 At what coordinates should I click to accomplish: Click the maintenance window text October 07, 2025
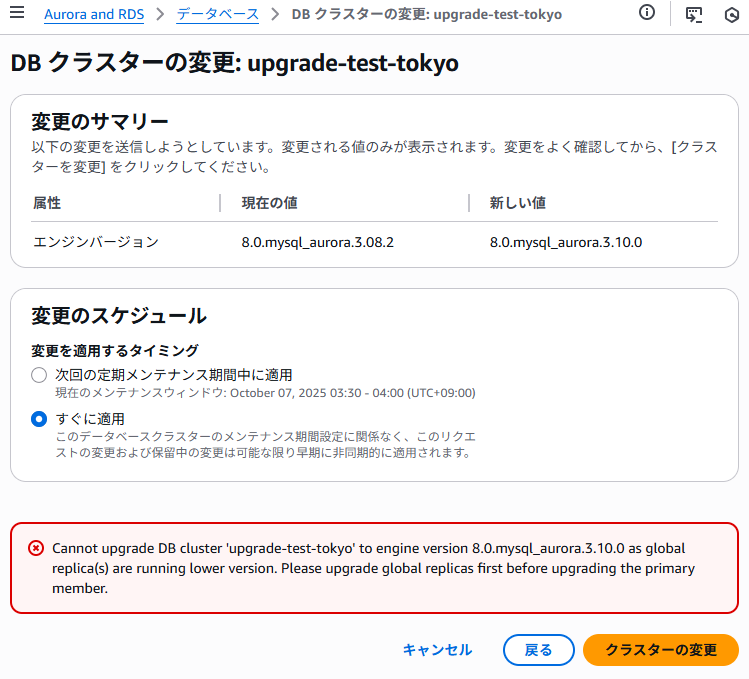point(265,393)
